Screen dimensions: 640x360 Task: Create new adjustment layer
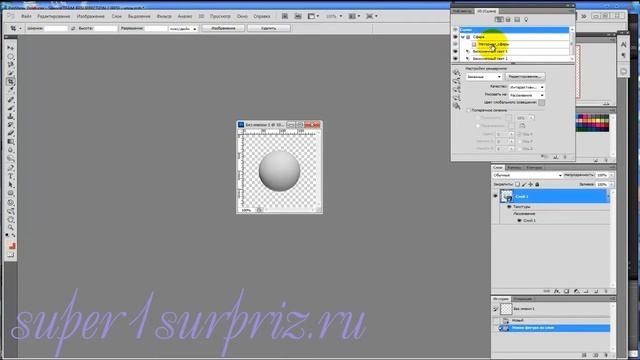[576, 291]
